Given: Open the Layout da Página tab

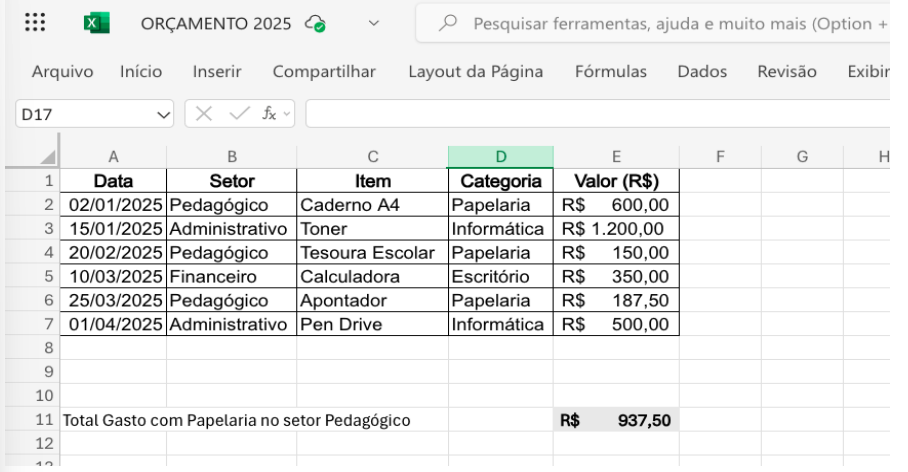Looking at the screenshot, I should [x=475, y=71].
